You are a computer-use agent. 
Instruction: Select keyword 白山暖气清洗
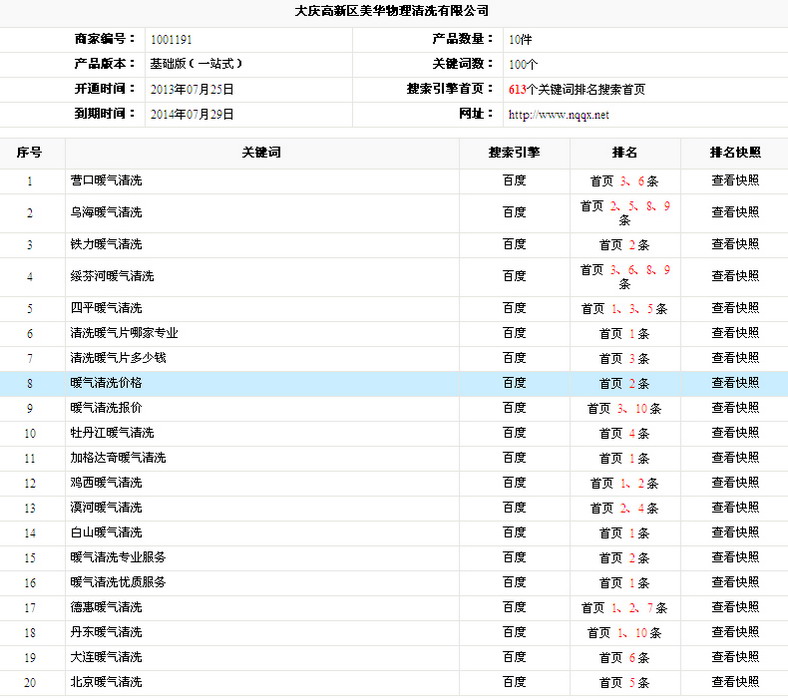pyautogui.click(x=106, y=533)
